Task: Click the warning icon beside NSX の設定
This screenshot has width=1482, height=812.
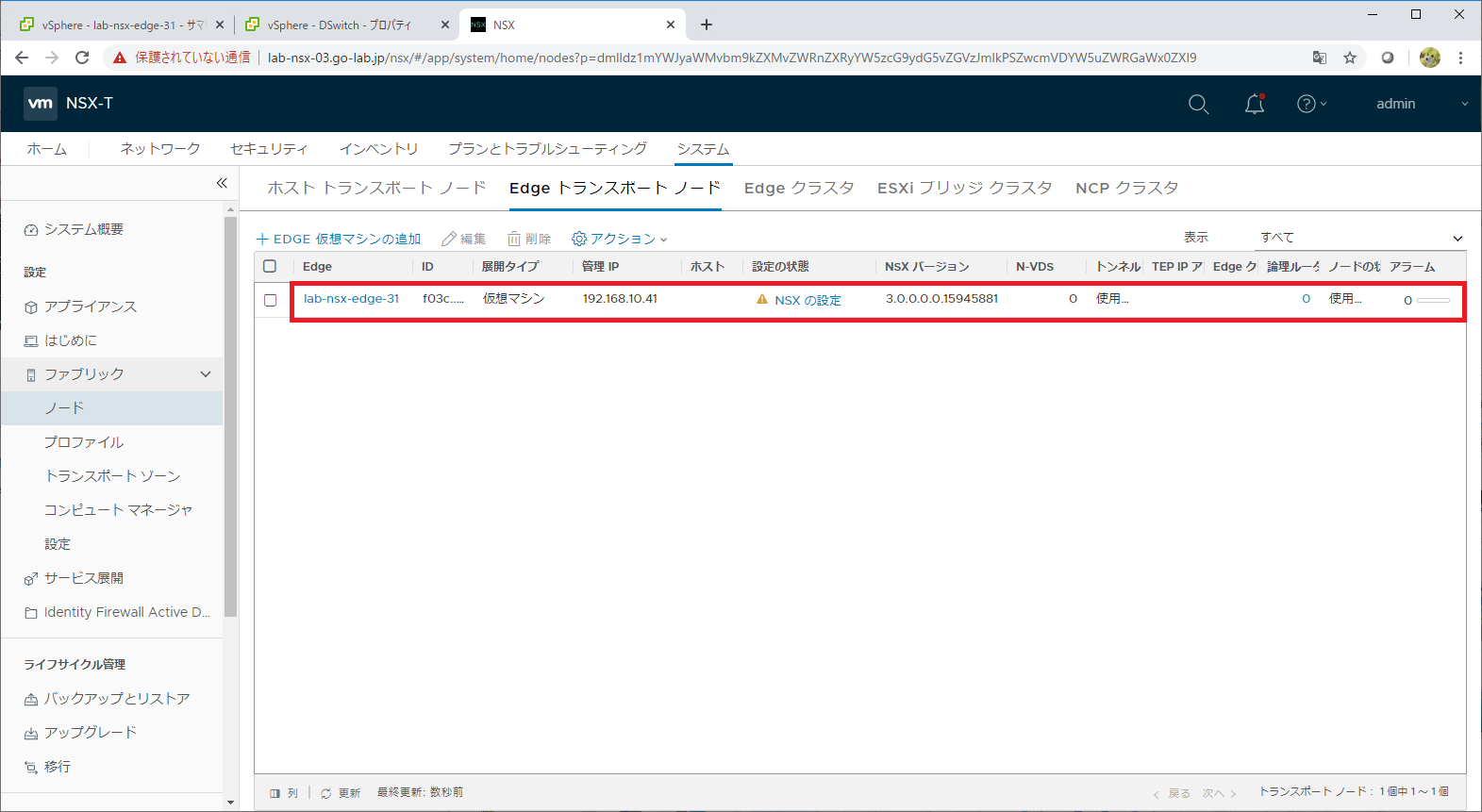Action: 762,299
